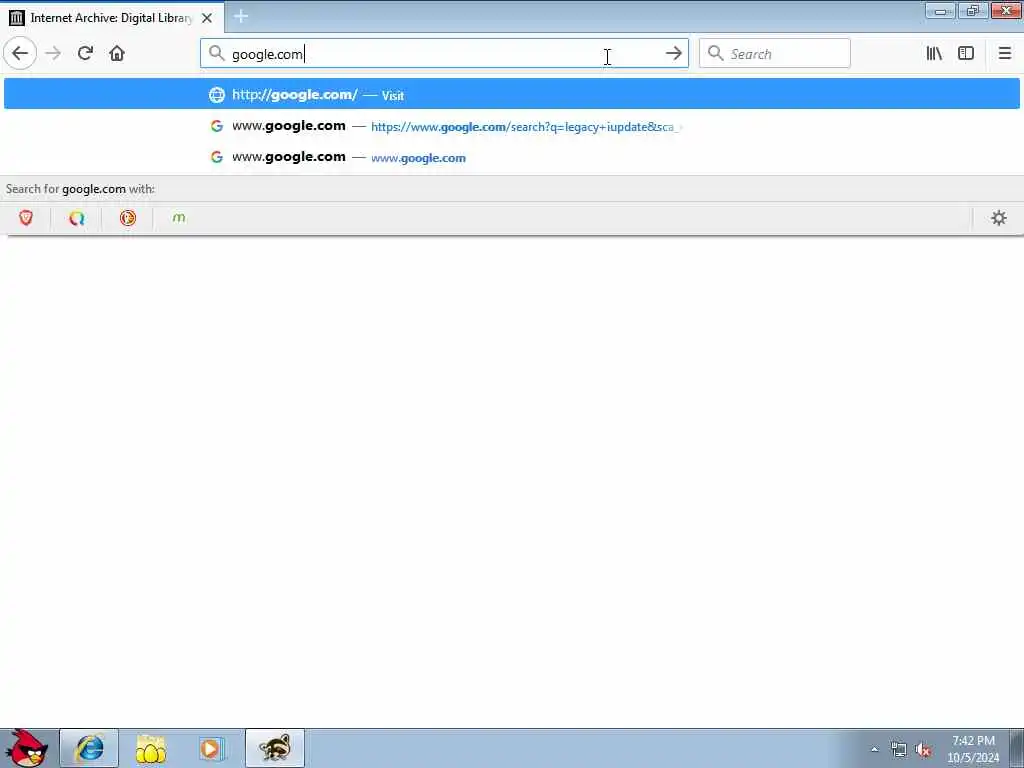Show hidden system tray icons
Screen dimensions: 1024x768
click(874, 750)
